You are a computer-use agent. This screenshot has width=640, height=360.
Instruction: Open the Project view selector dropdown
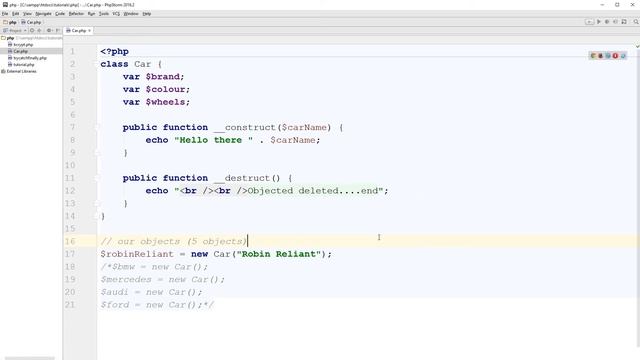15,30
